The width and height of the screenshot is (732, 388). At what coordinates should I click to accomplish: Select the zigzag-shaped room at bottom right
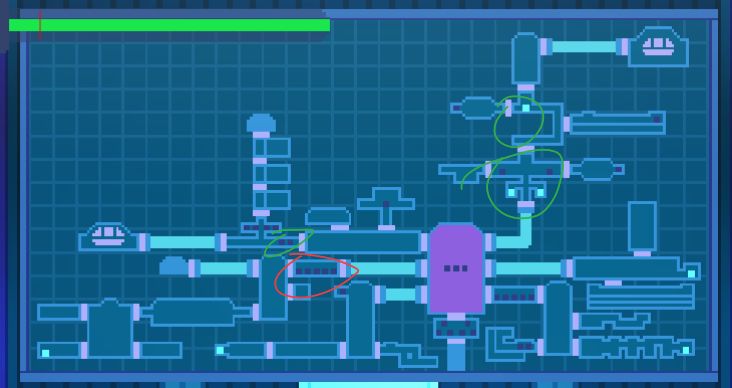tap(636, 348)
